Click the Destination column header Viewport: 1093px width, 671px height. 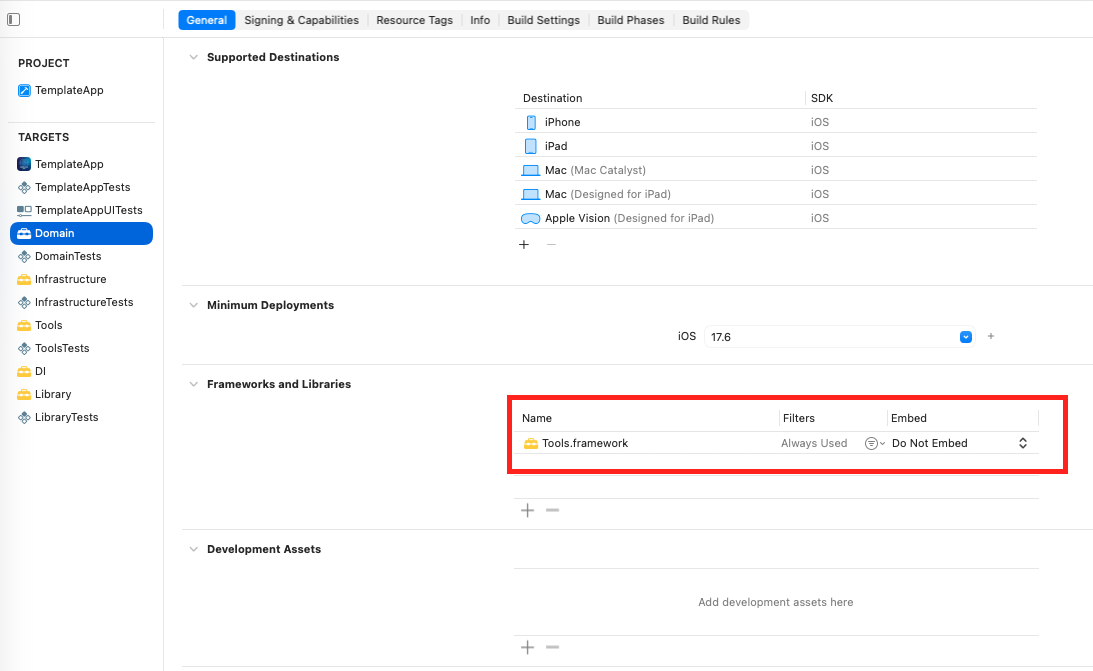(x=553, y=98)
